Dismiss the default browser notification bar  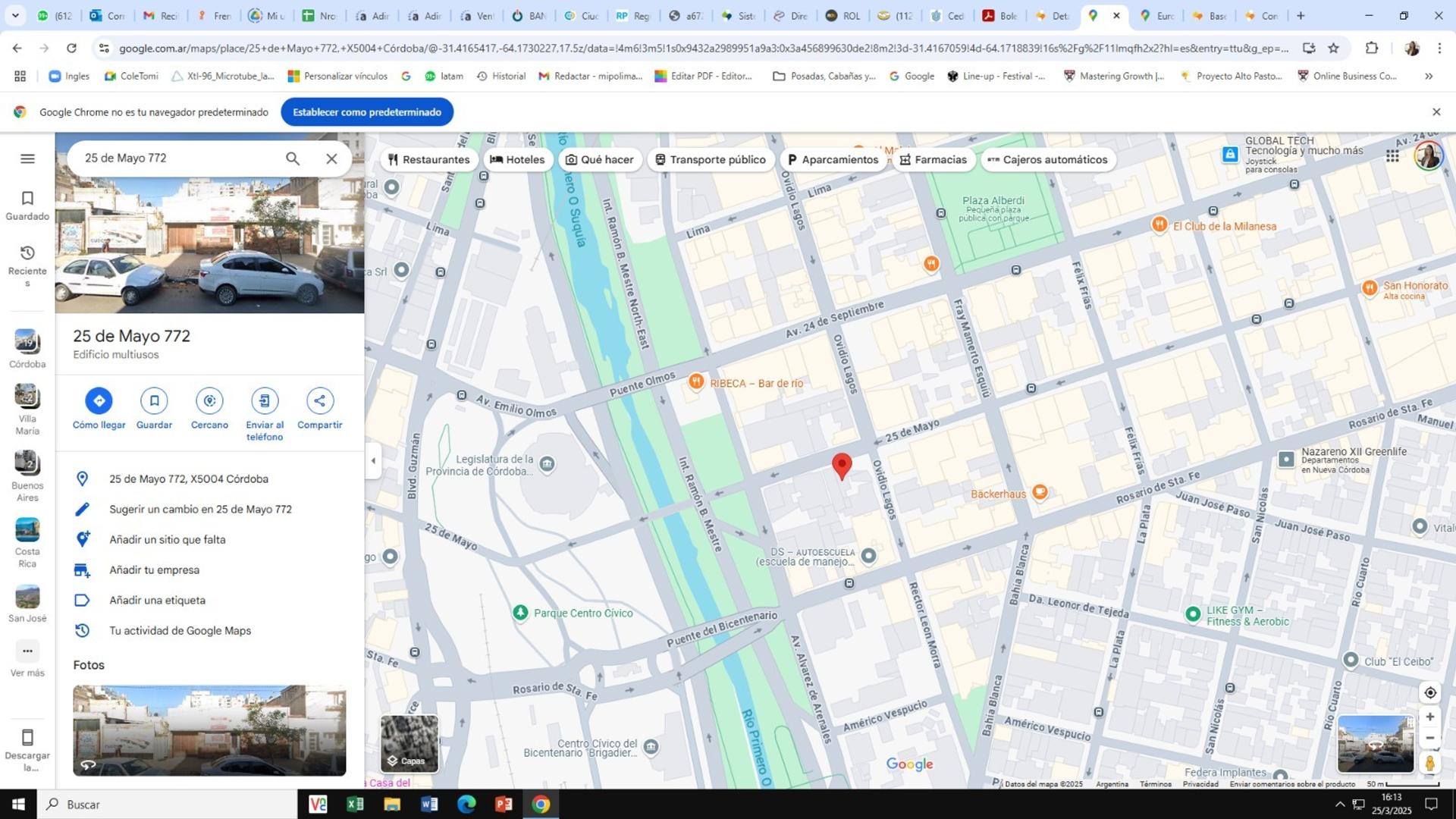click(1436, 112)
